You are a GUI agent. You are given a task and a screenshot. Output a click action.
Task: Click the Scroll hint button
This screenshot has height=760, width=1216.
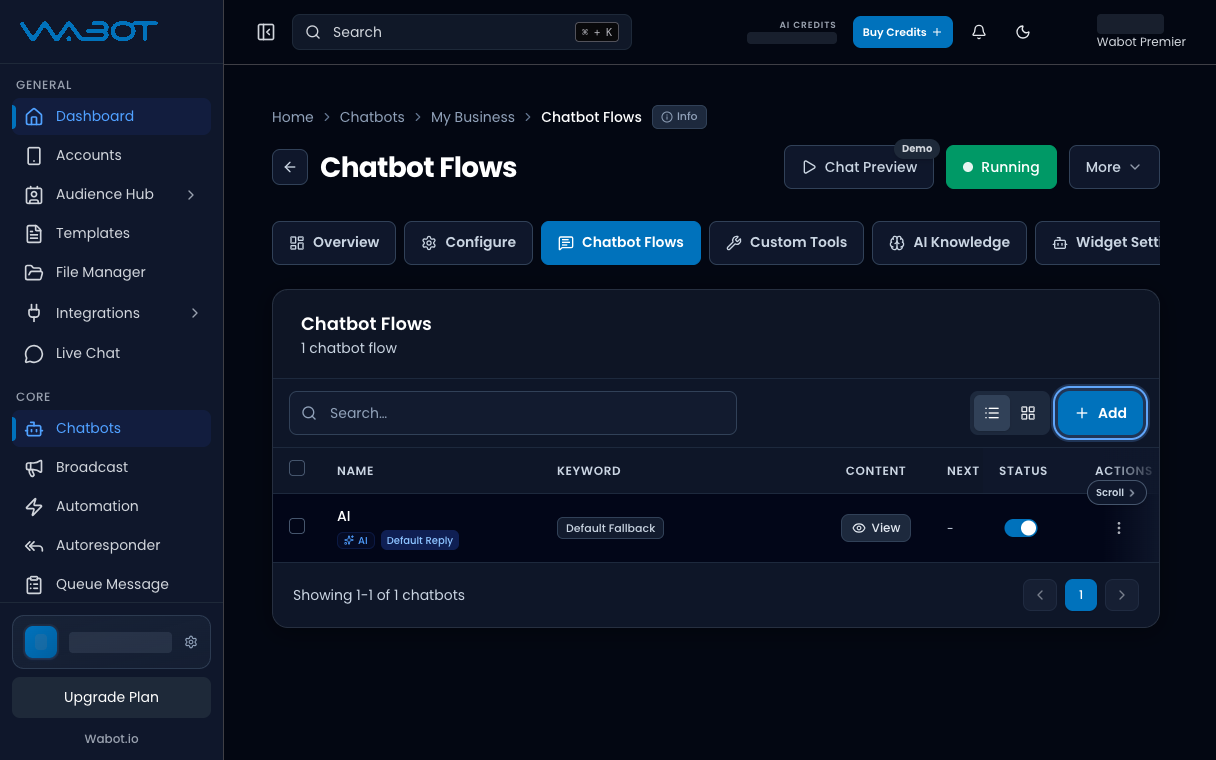1116,492
